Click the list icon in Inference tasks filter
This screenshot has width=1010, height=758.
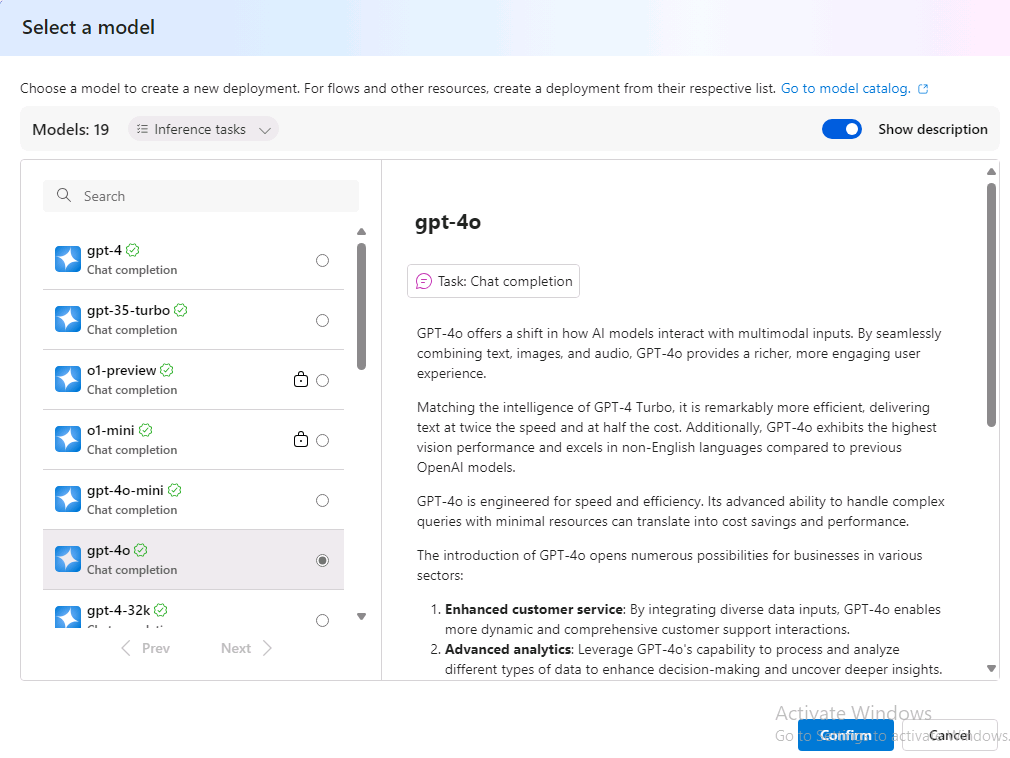point(142,129)
